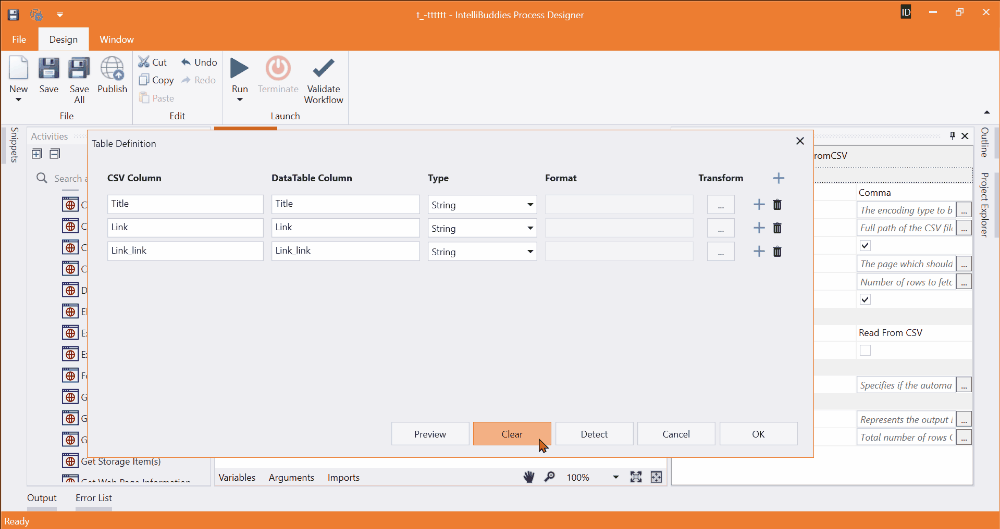Viewport: 1000px width, 529px height.
Task: Delete the Link row with trash icon
Action: pyautogui.click(x=777, y=228)
